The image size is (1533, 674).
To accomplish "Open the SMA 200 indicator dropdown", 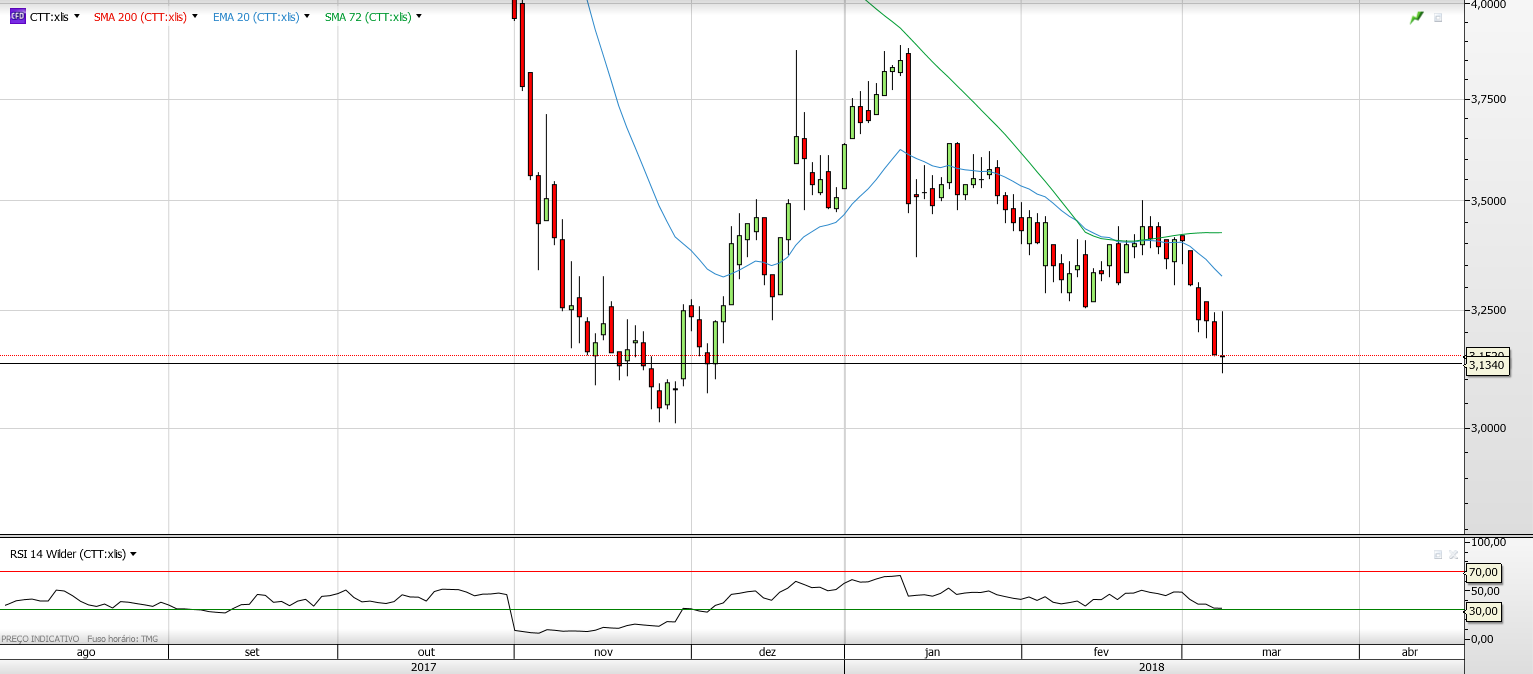I will pos(194,17).
